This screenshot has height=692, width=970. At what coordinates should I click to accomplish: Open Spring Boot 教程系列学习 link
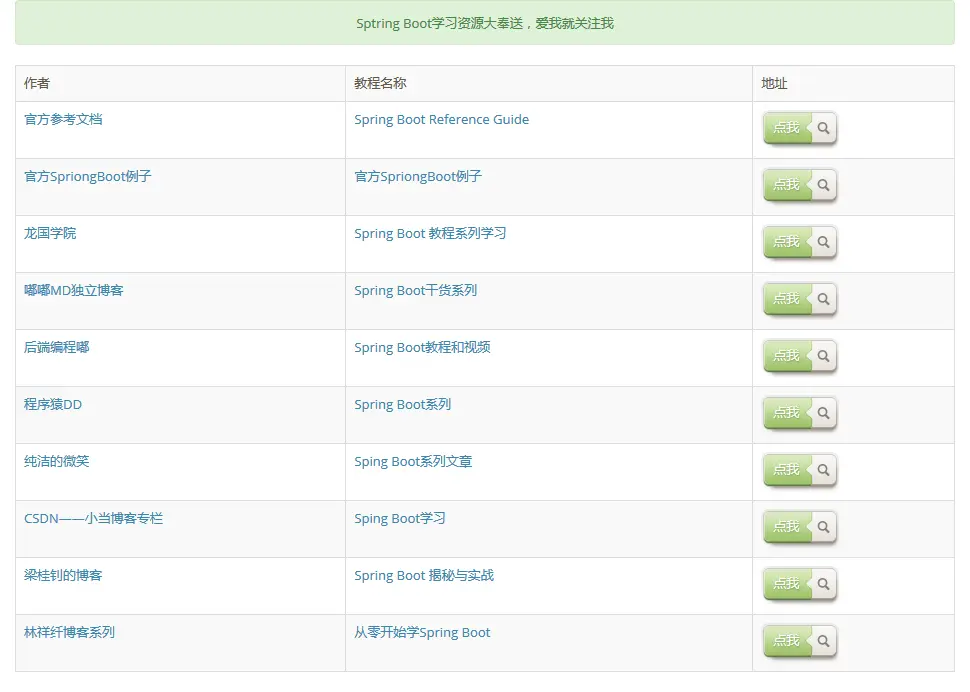pos(430,233)
